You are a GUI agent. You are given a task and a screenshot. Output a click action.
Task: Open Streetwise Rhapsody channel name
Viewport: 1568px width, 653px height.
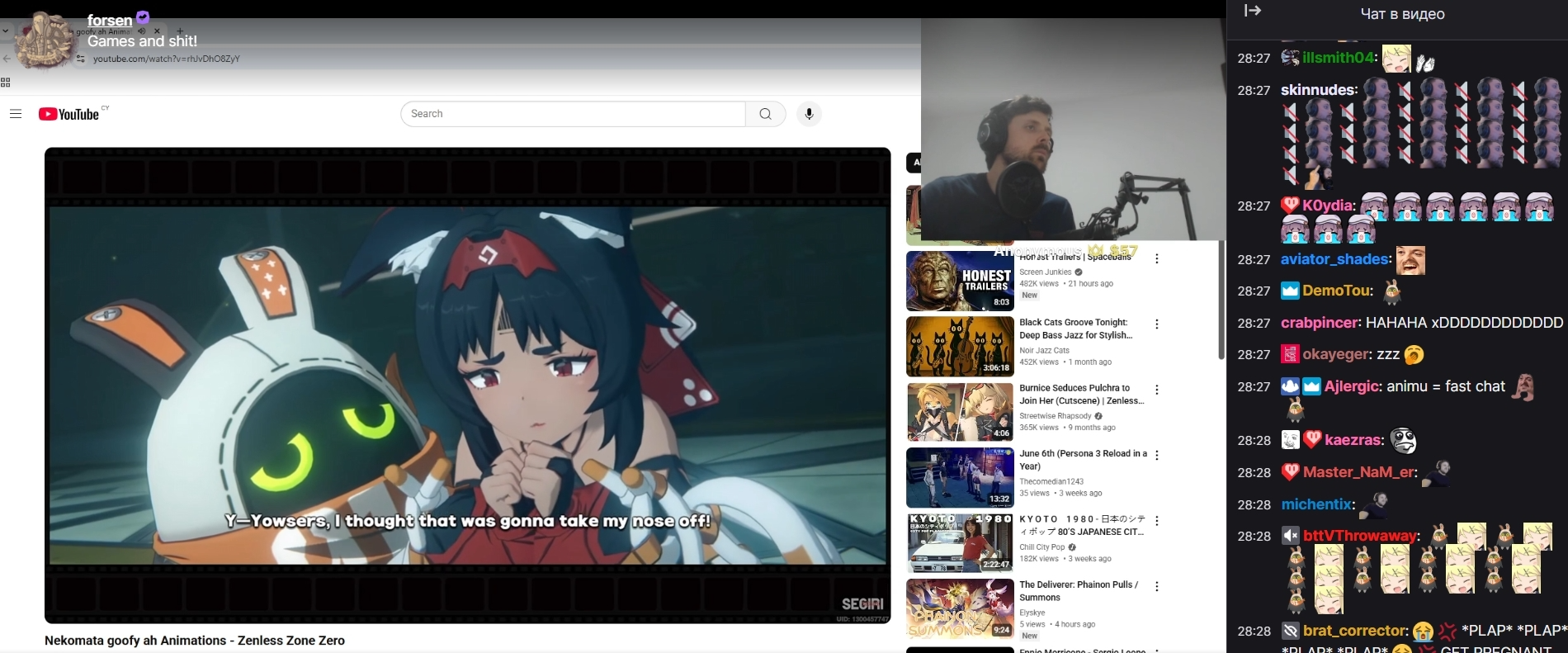coord(1055,416)
